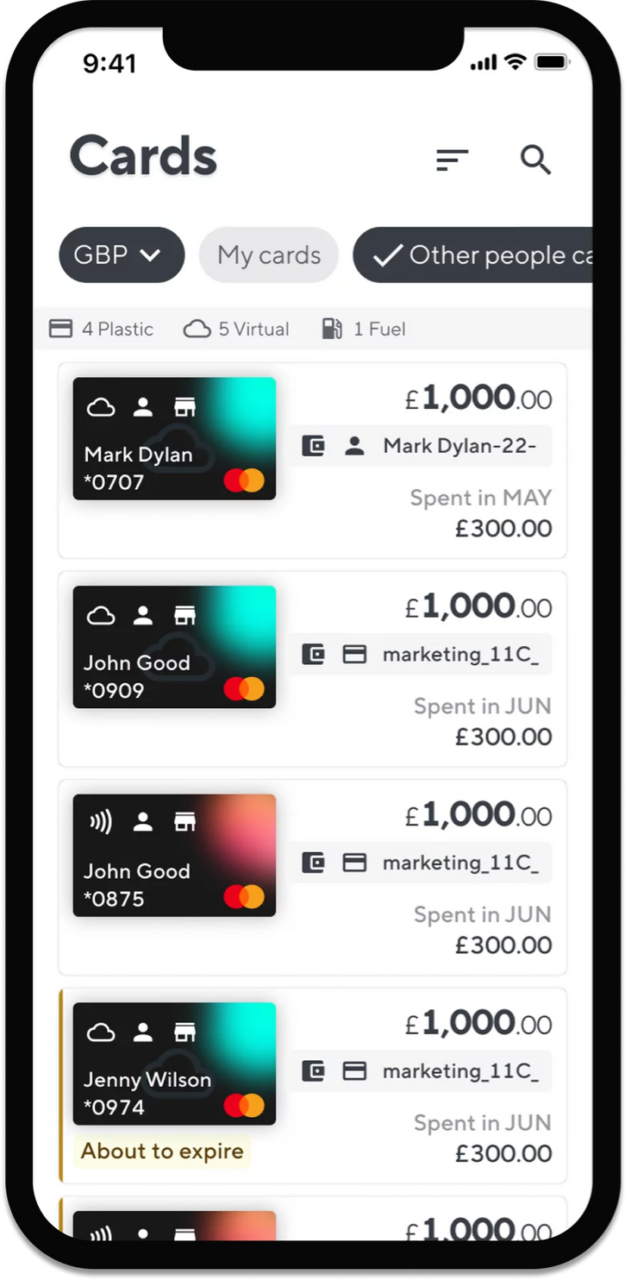Enable the GBP currency filter

point(121,255)
